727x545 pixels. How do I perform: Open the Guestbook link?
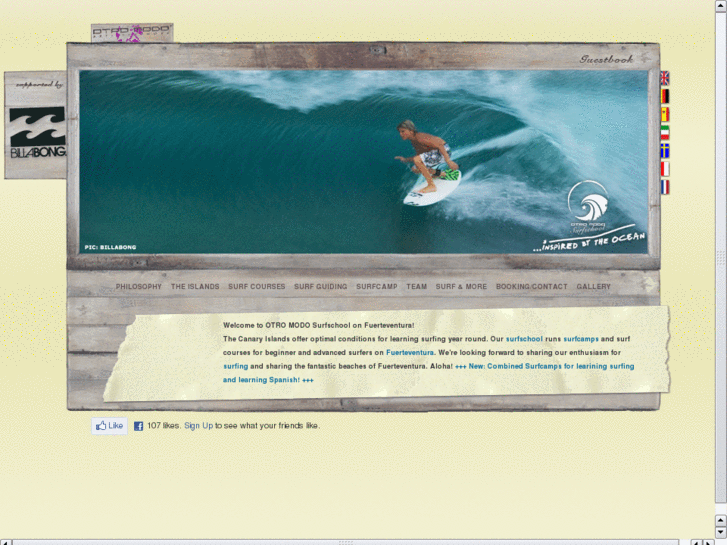[606, 59]
